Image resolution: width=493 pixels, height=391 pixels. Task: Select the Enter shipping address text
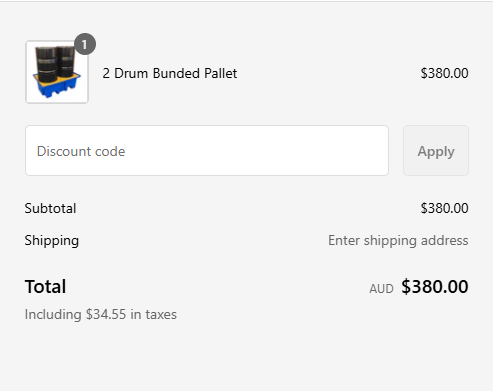(398, 241)
